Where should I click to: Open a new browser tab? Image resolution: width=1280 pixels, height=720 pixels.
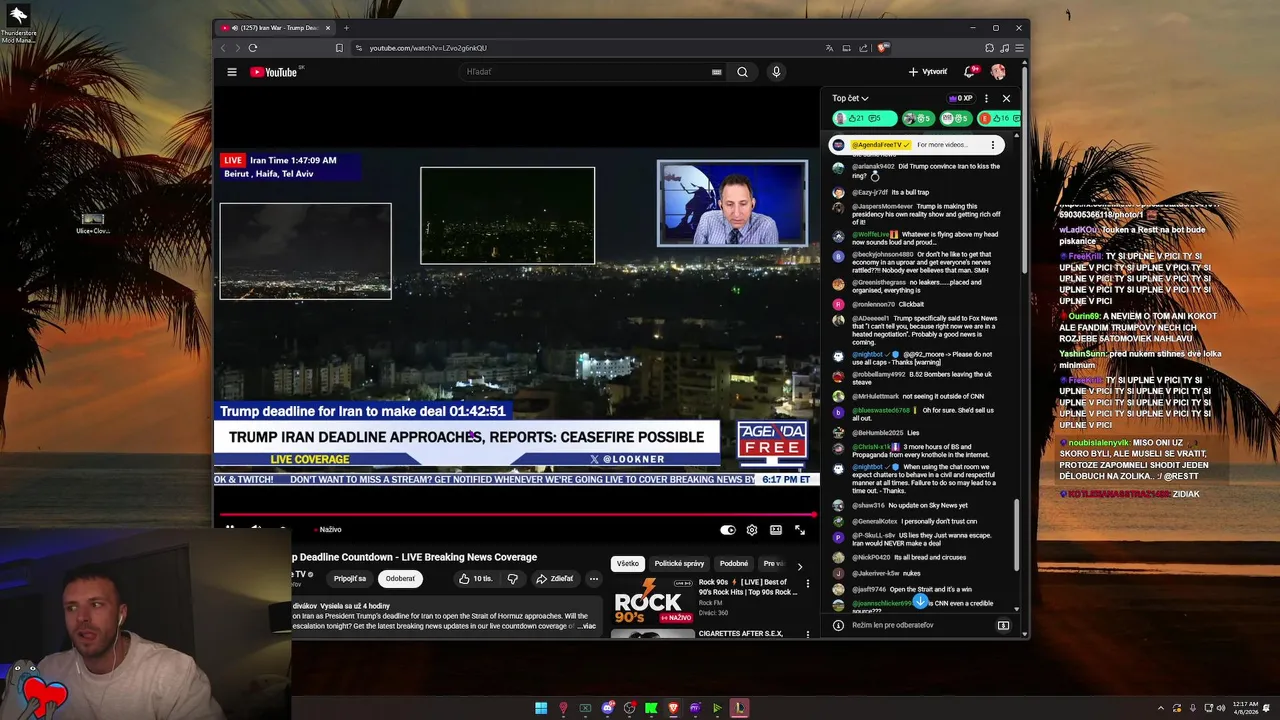[x=347, y=28]
